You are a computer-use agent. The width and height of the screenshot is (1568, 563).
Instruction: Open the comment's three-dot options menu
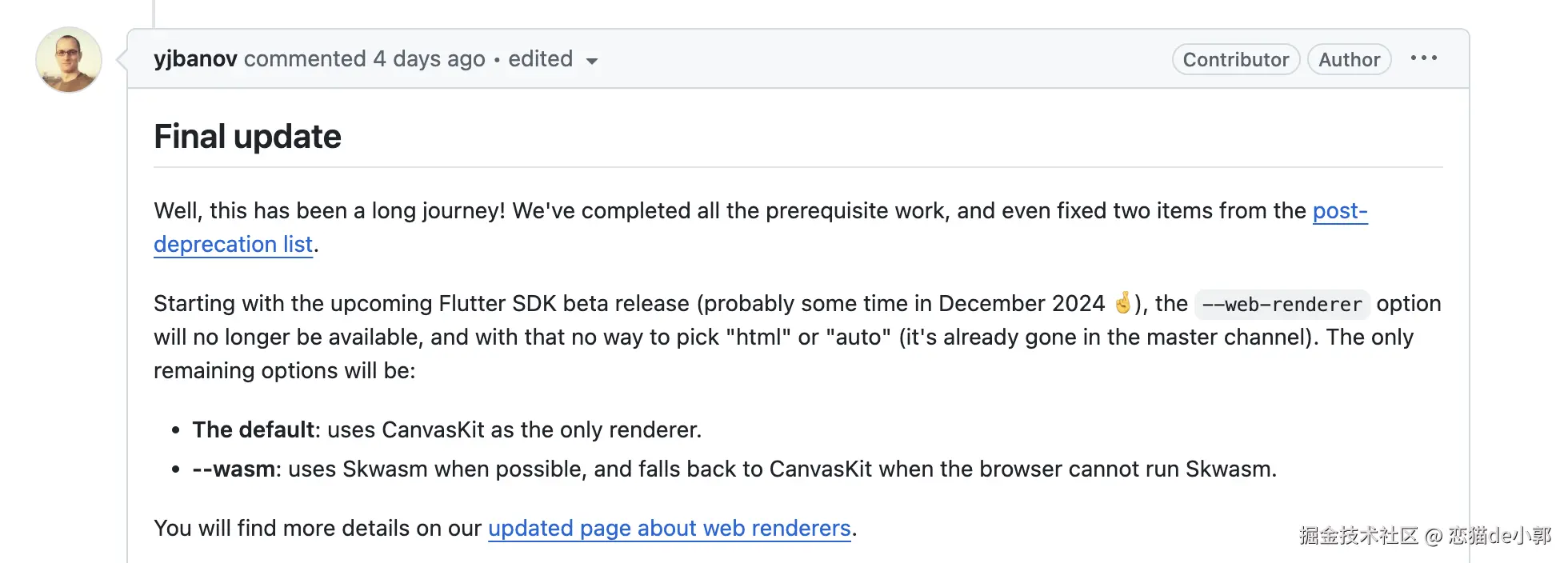[1424, 58]
